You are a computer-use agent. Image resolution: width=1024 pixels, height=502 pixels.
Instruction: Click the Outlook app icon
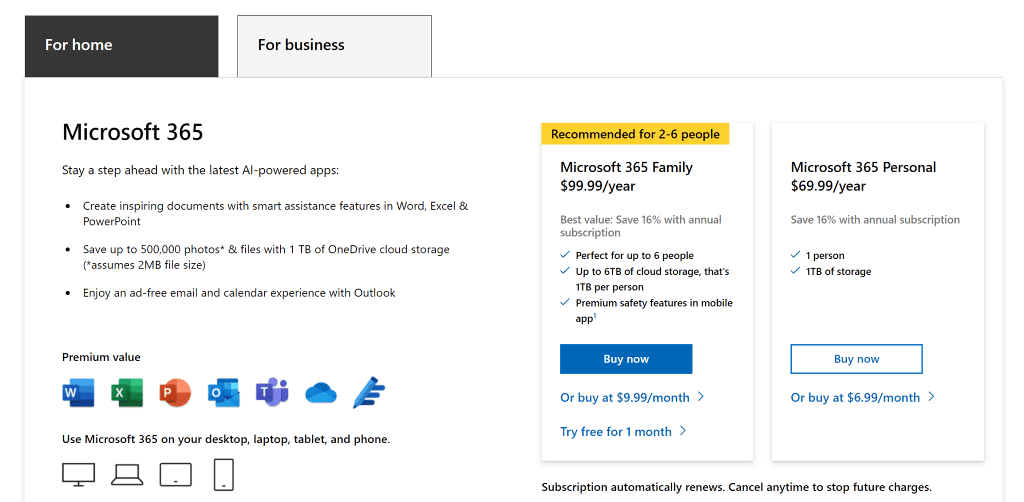click(223, 392)
